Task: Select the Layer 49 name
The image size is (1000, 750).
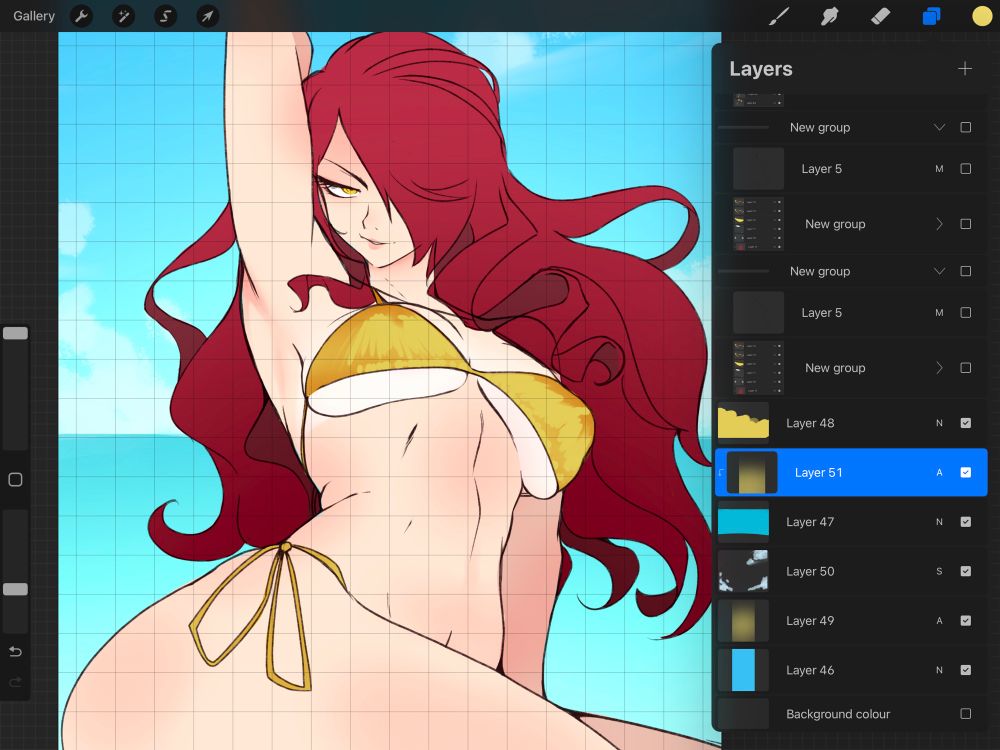Action: point(810,621)
